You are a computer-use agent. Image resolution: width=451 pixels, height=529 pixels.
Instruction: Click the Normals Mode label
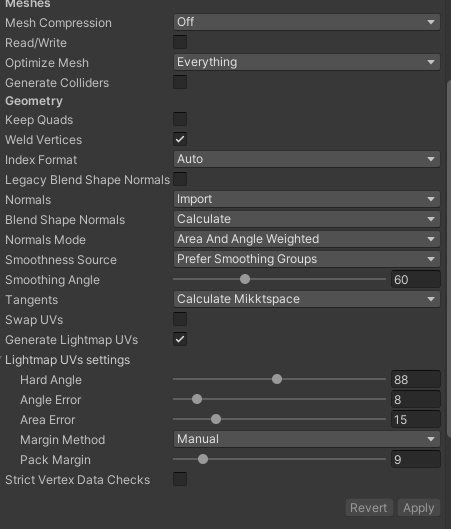click(45, 240)
